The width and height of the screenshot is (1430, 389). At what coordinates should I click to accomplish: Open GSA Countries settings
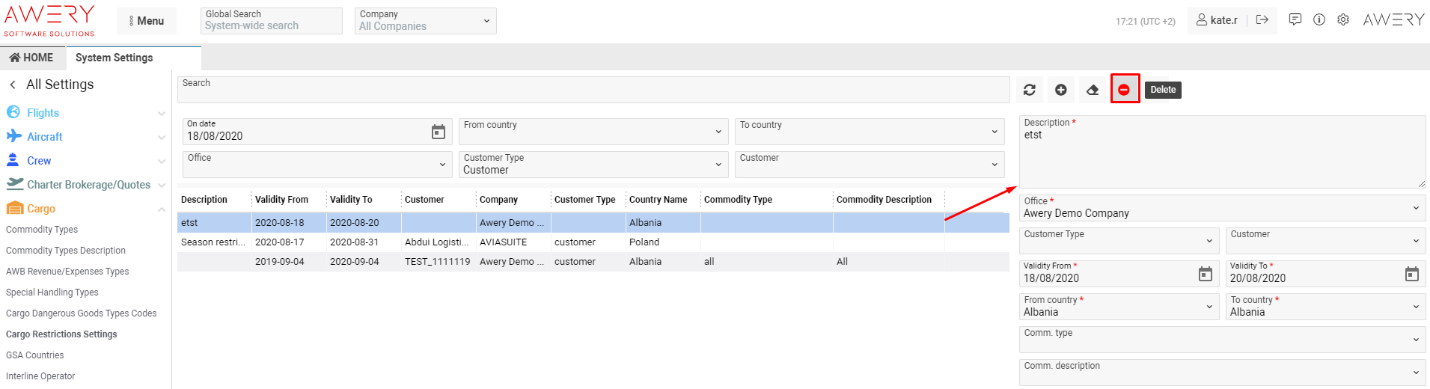point(35,355)
